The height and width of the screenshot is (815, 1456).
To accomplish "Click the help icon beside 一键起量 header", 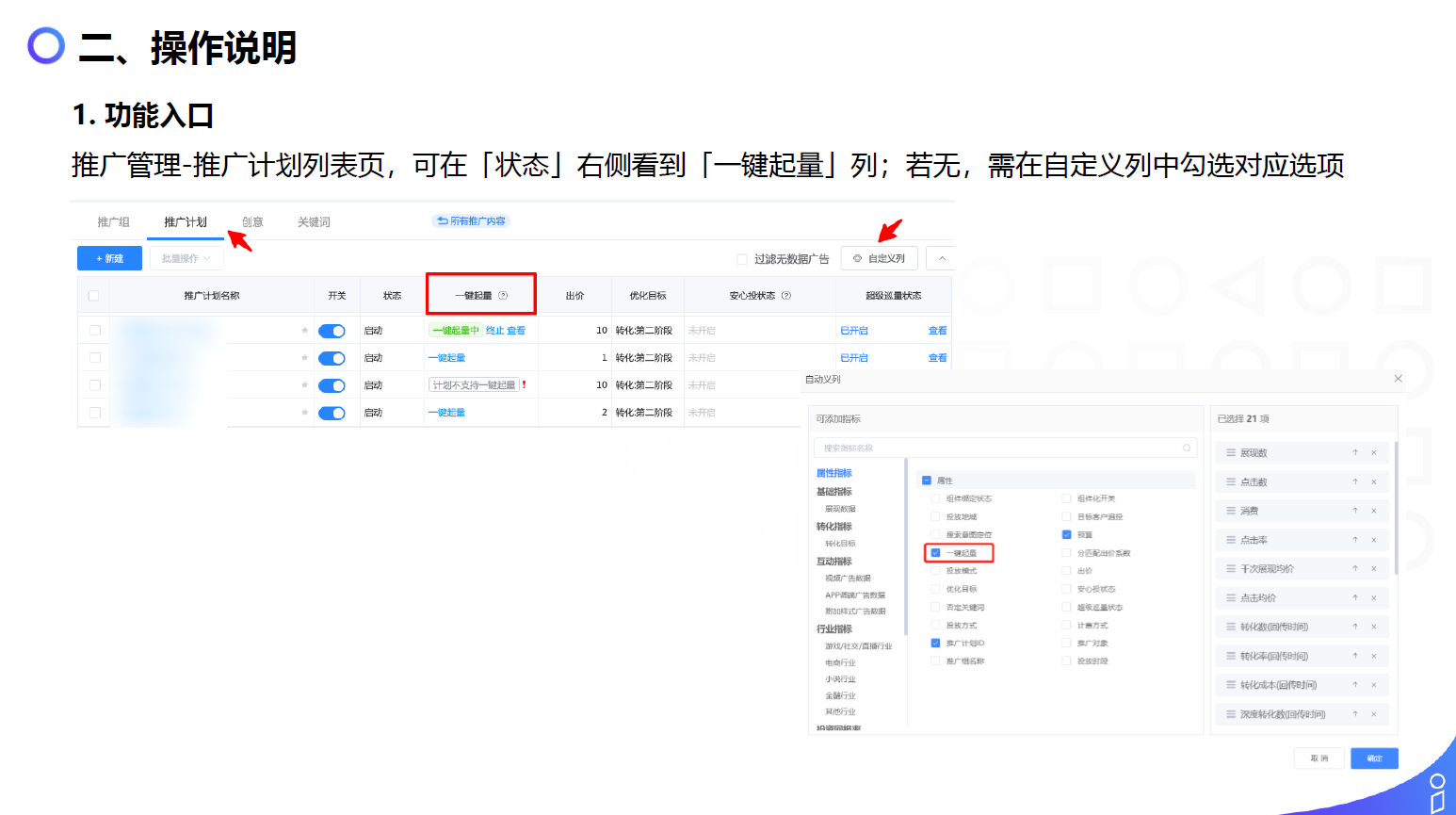I will tap(503, 296).
